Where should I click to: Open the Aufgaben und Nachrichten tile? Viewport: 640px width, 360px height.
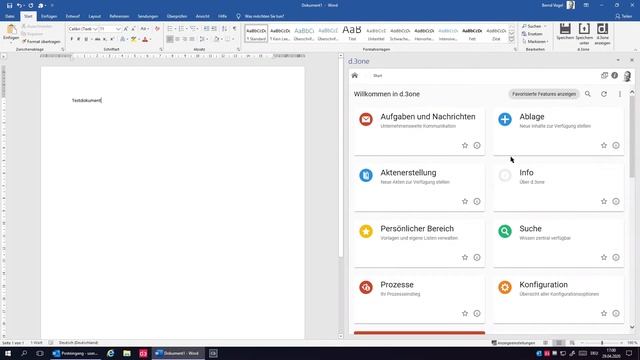tap(419, 131)
